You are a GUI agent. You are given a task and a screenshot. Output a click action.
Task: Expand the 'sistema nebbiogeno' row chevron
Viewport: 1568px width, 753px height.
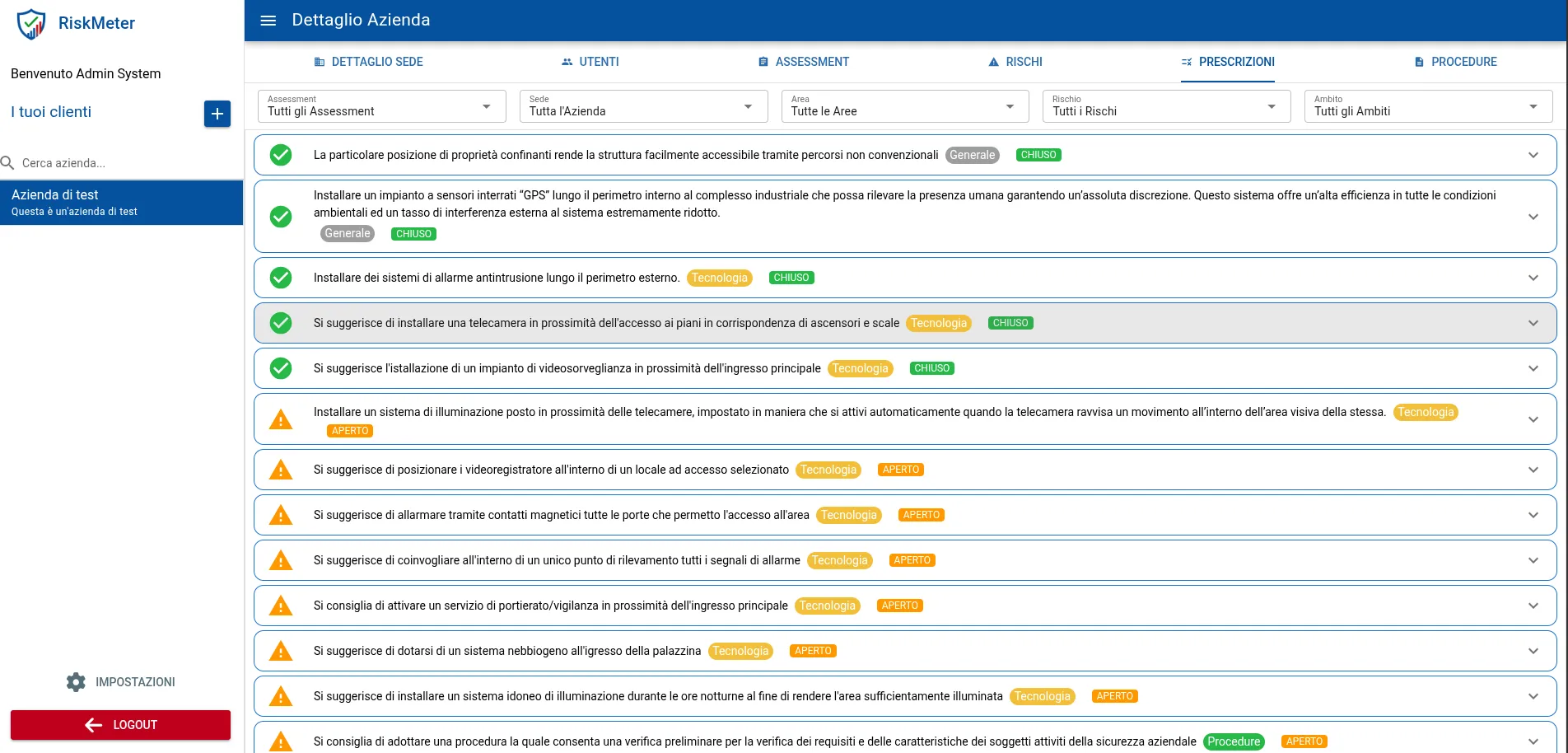1533,651
